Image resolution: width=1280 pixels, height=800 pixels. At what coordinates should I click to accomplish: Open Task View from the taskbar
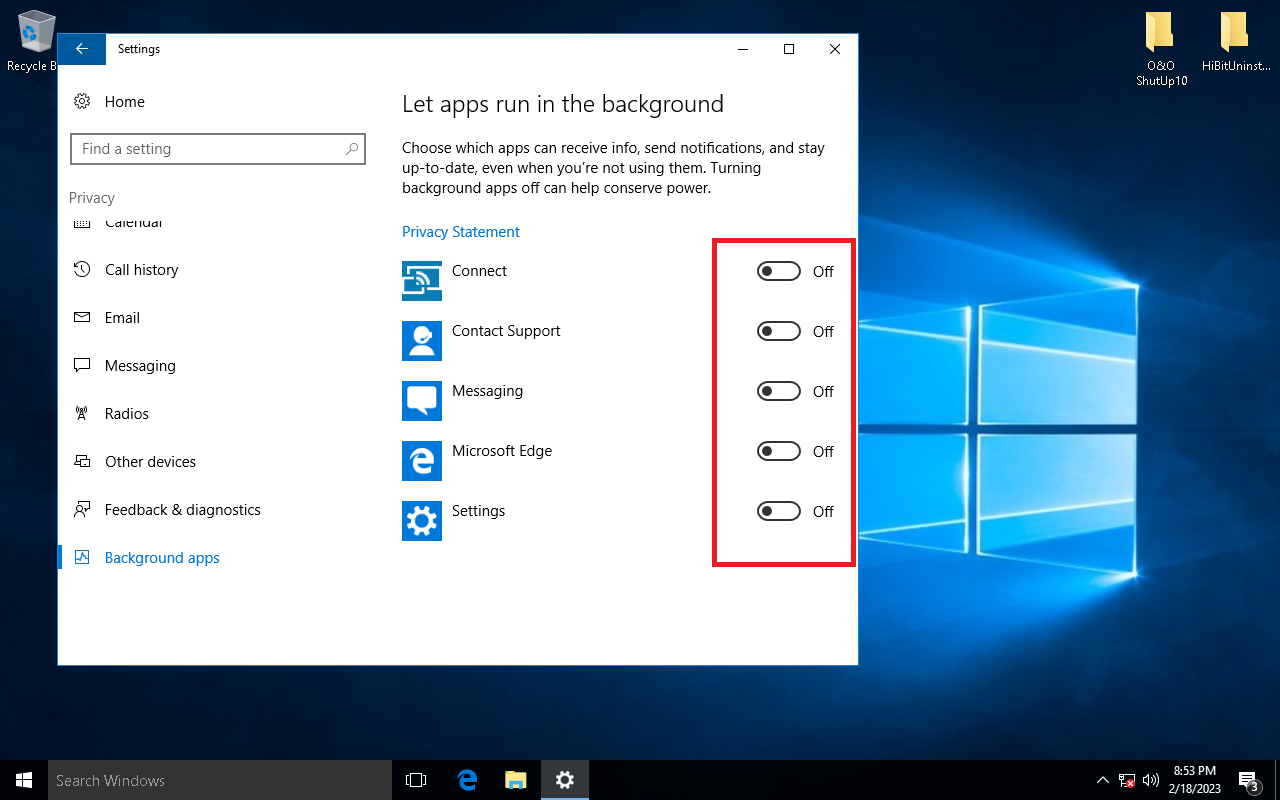416,780
